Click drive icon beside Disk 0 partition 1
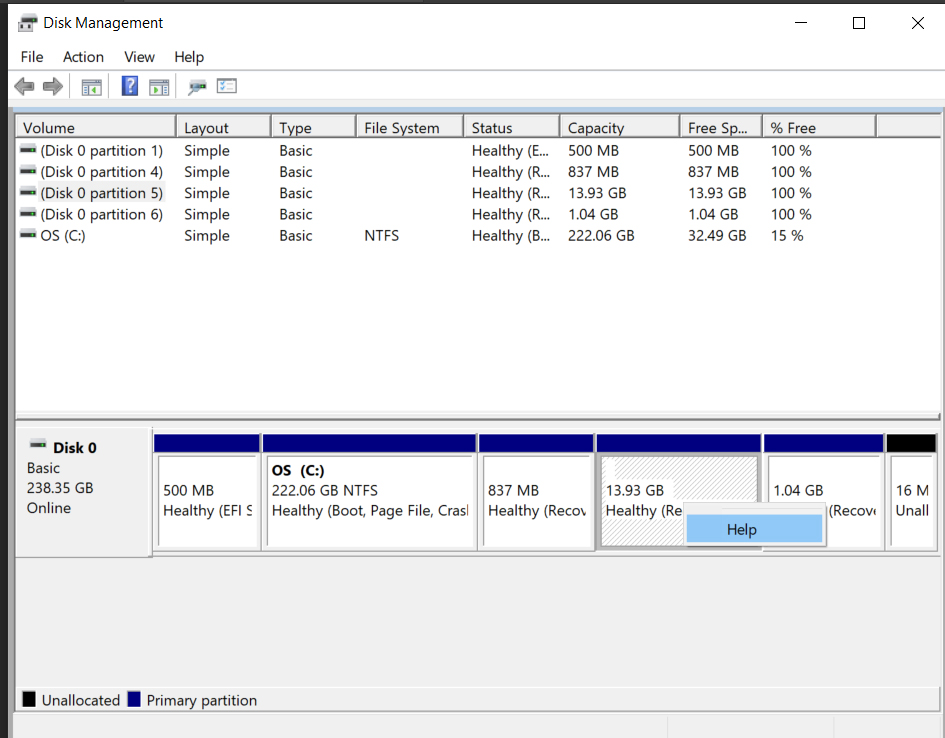Screen dimensions: 945x738 click(x=28, y=149)
